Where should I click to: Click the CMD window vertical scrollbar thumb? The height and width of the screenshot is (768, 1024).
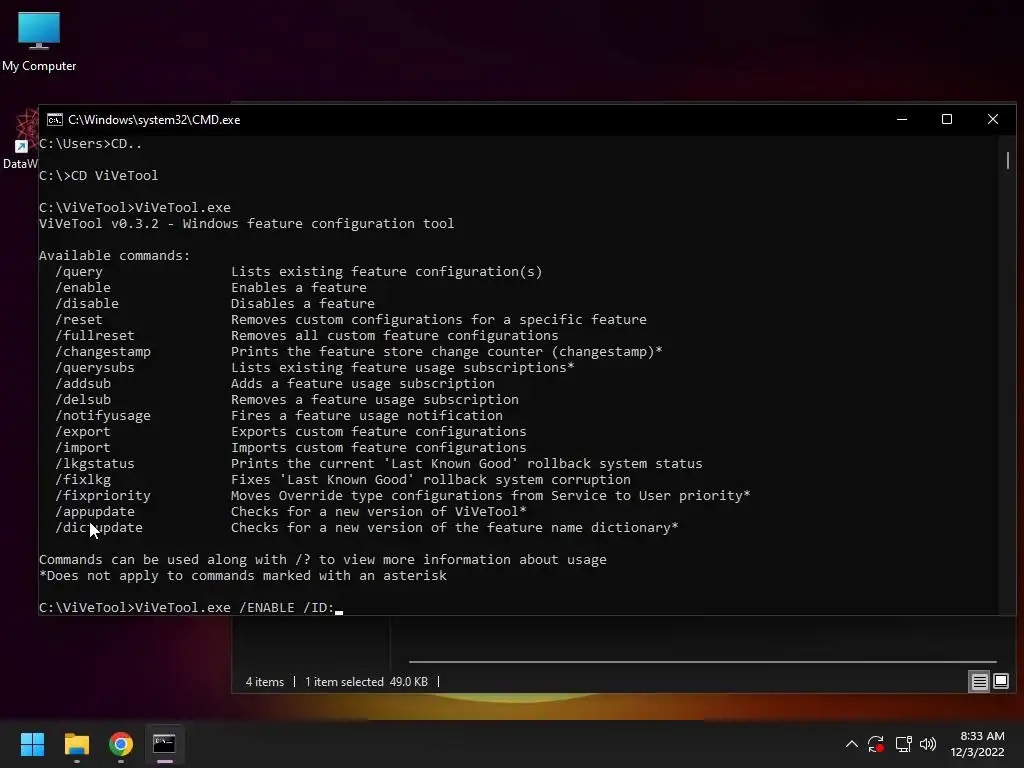pyautogui.click(x=1008, y=160)
